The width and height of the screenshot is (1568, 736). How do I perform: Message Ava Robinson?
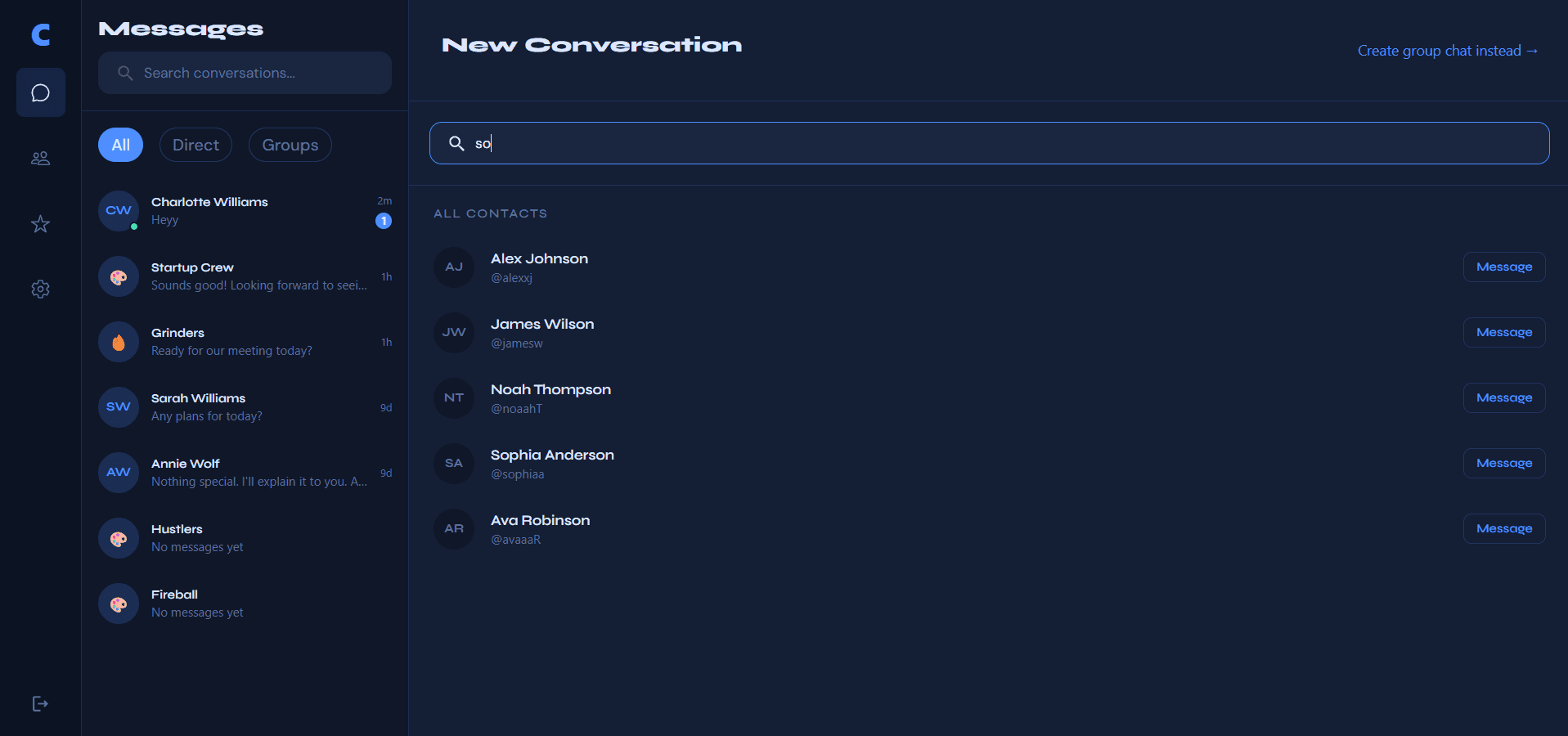click(x=1504, y=529)
